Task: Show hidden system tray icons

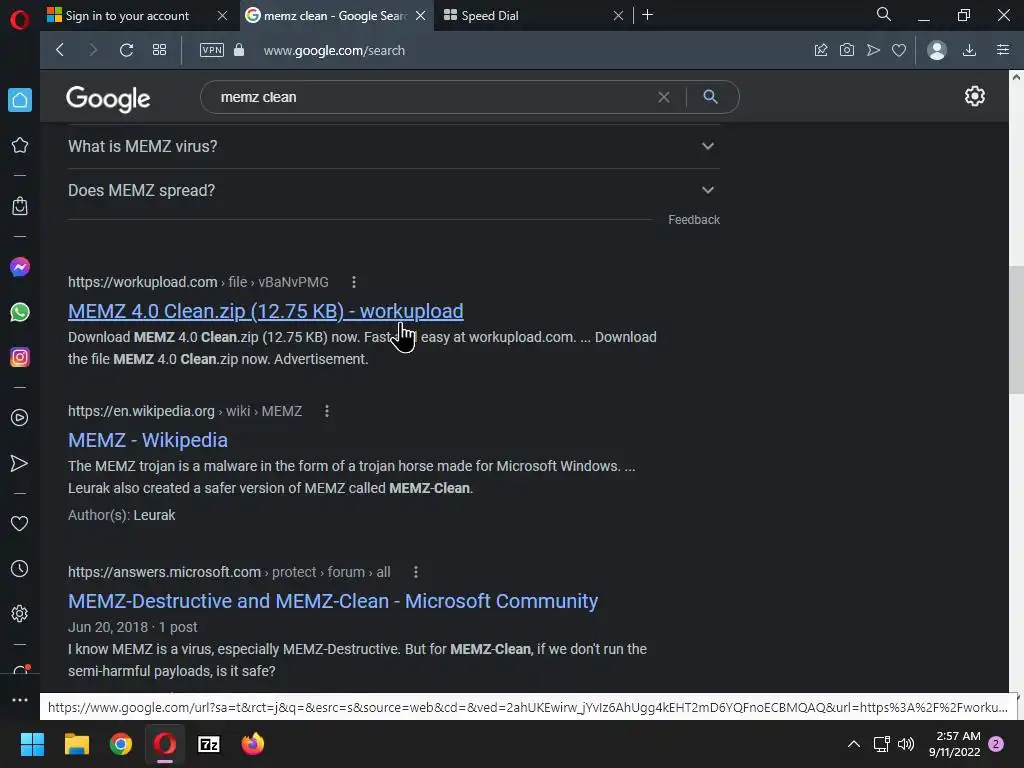Action: click(x=854, y=744)
